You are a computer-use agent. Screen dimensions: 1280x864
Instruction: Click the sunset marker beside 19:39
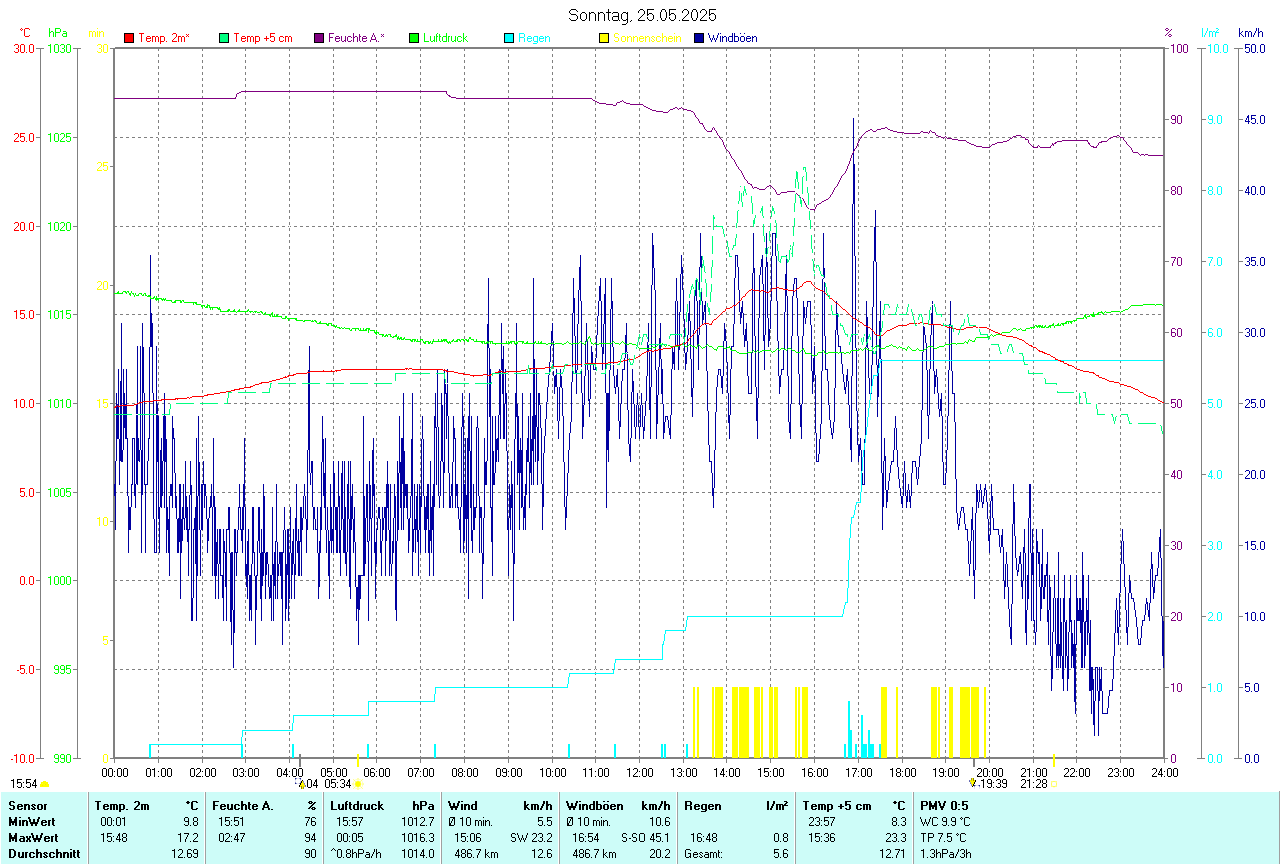[971, 784]
